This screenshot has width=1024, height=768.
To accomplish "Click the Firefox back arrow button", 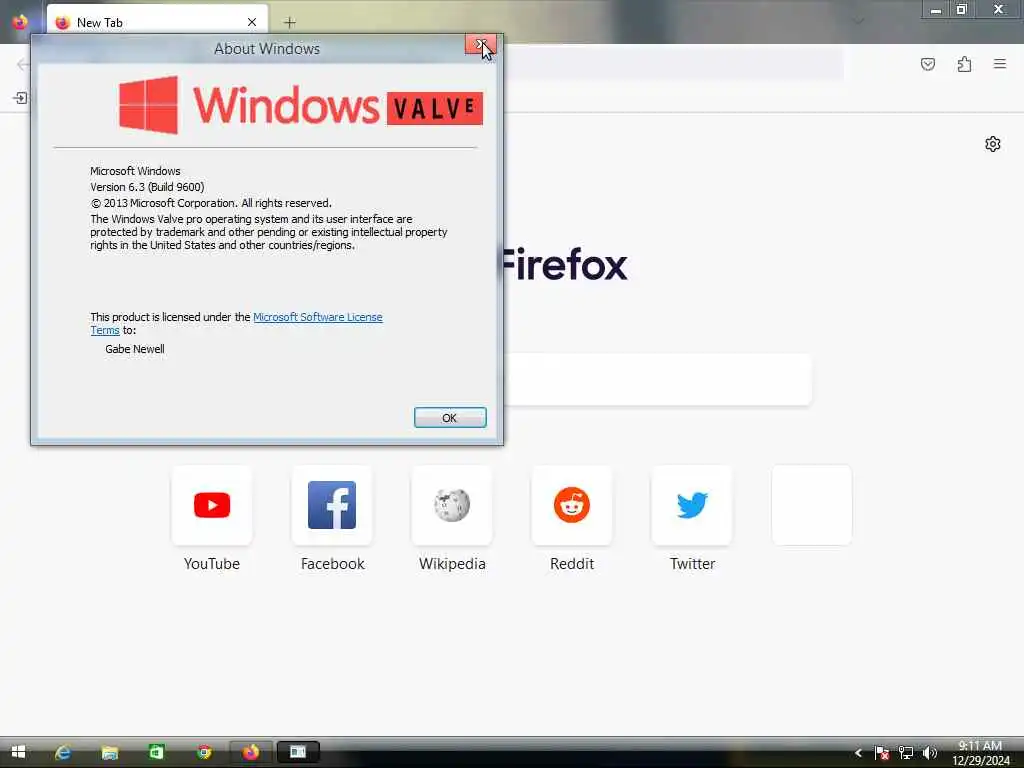I will click(23, 64).
